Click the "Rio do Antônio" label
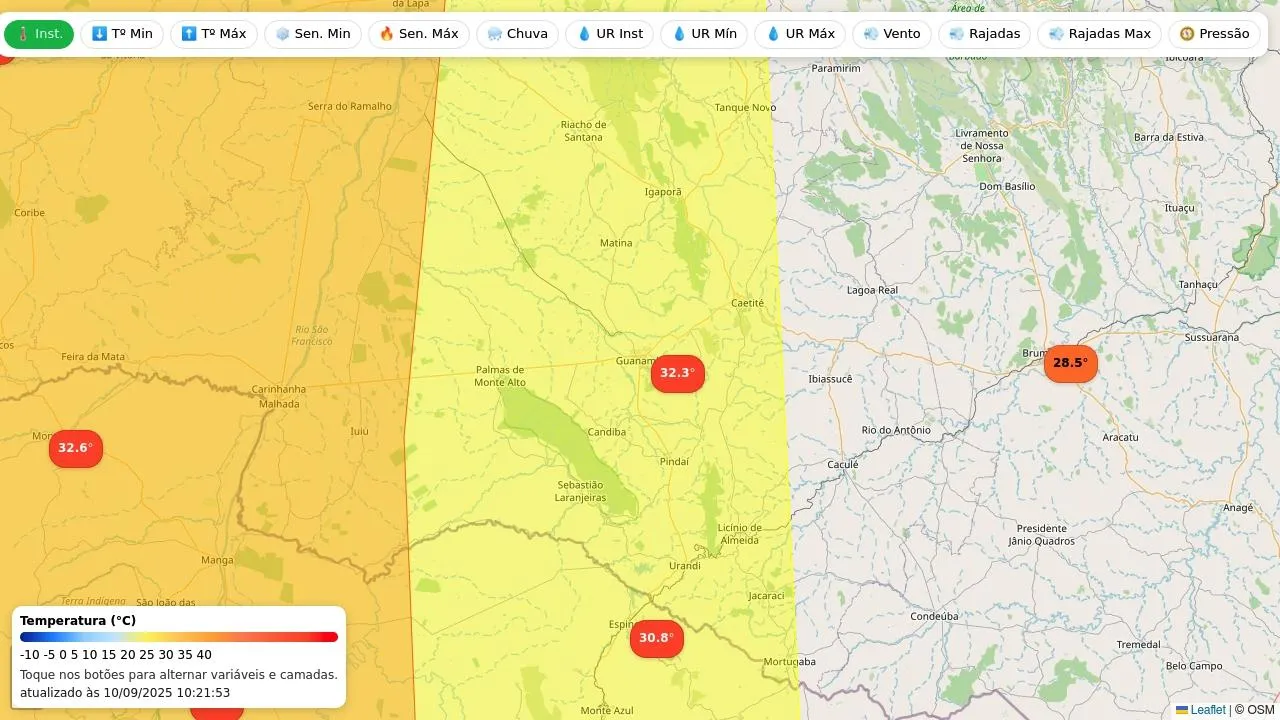Viewport: 1280px width, 720px height. 896,430
